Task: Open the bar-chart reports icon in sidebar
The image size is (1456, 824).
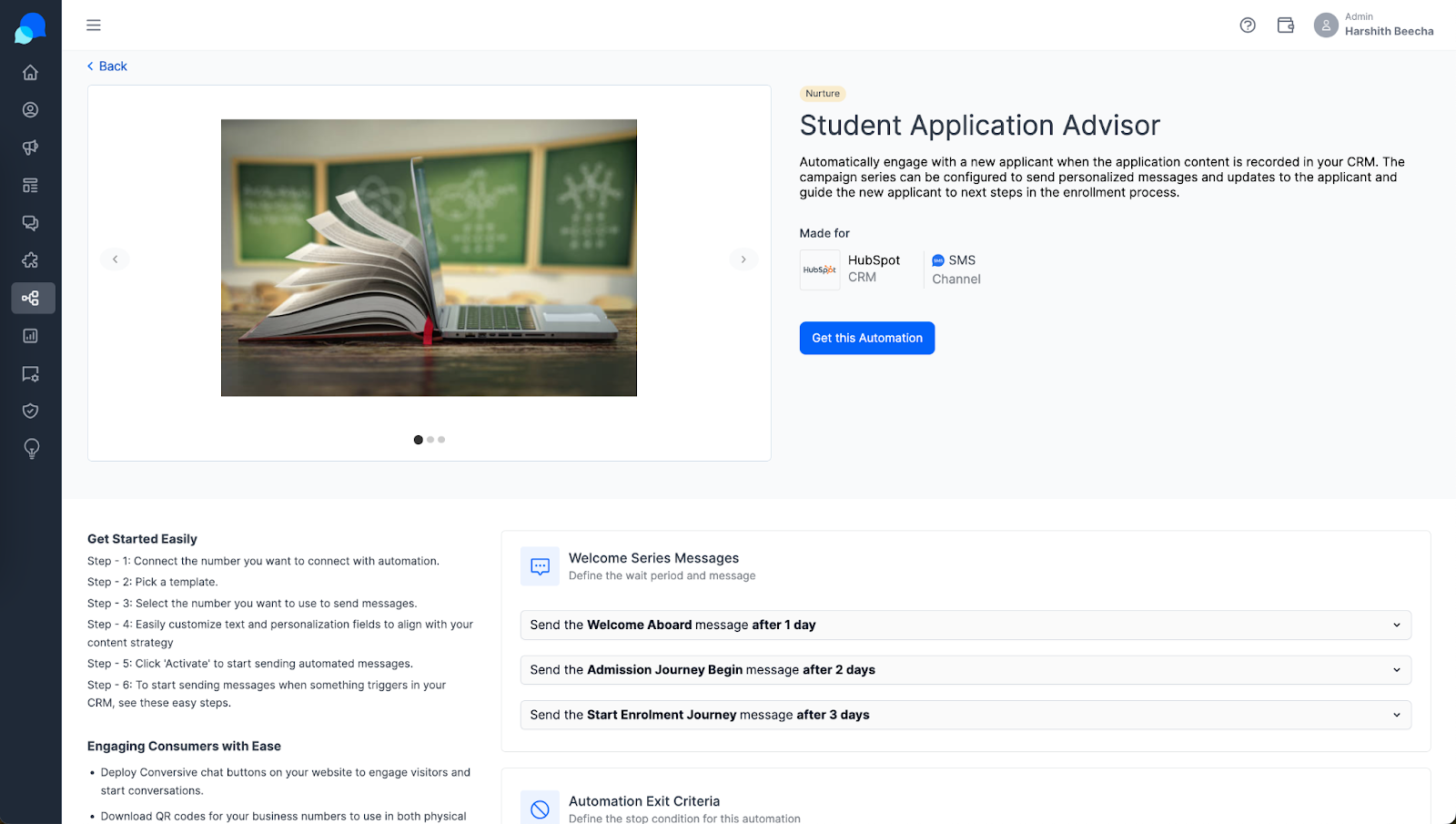Action: coord(30,336)
